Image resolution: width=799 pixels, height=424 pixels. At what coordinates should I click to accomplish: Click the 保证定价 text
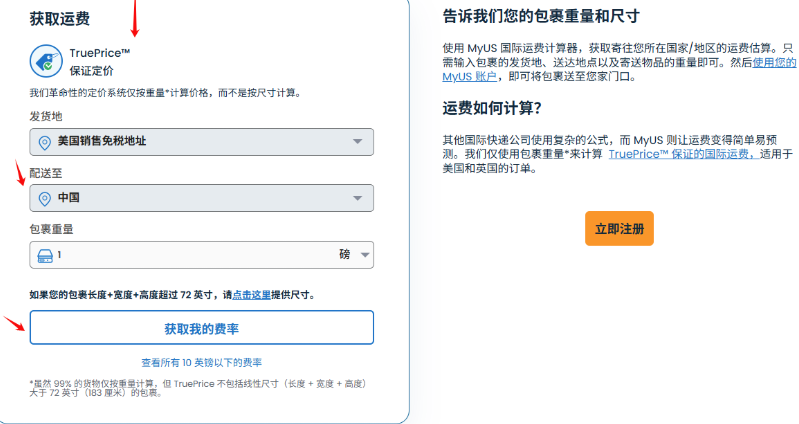point(92,71)
